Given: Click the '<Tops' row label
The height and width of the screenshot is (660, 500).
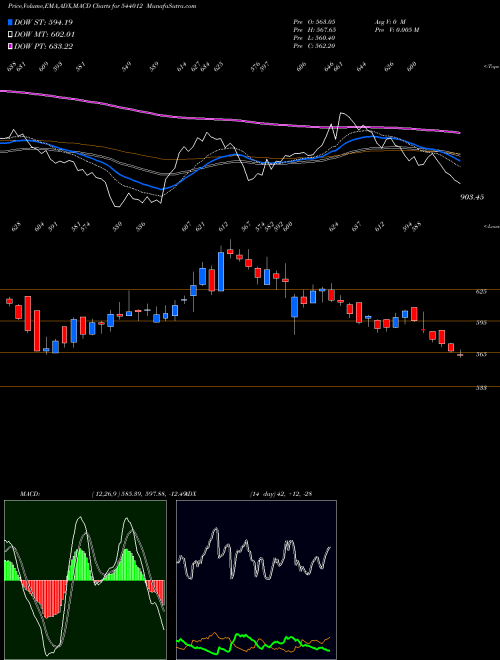Looking at the screenshot, I should click(491, 67).
